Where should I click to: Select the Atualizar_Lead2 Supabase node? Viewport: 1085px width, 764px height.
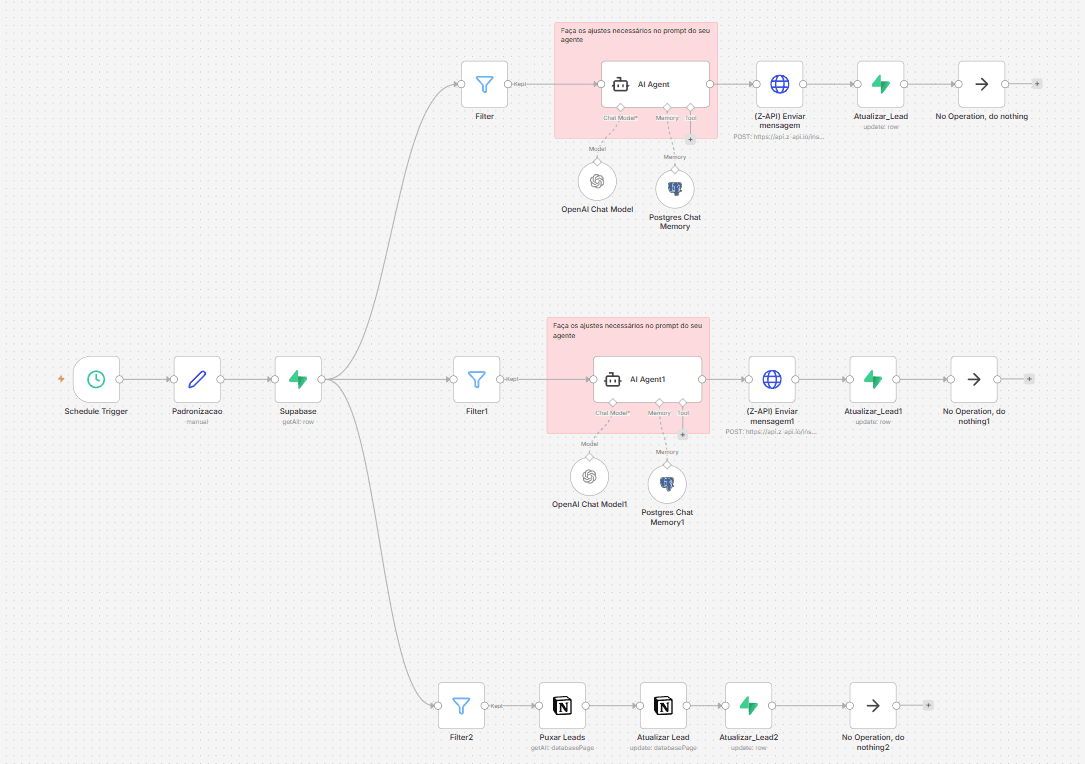pos(749,705)
